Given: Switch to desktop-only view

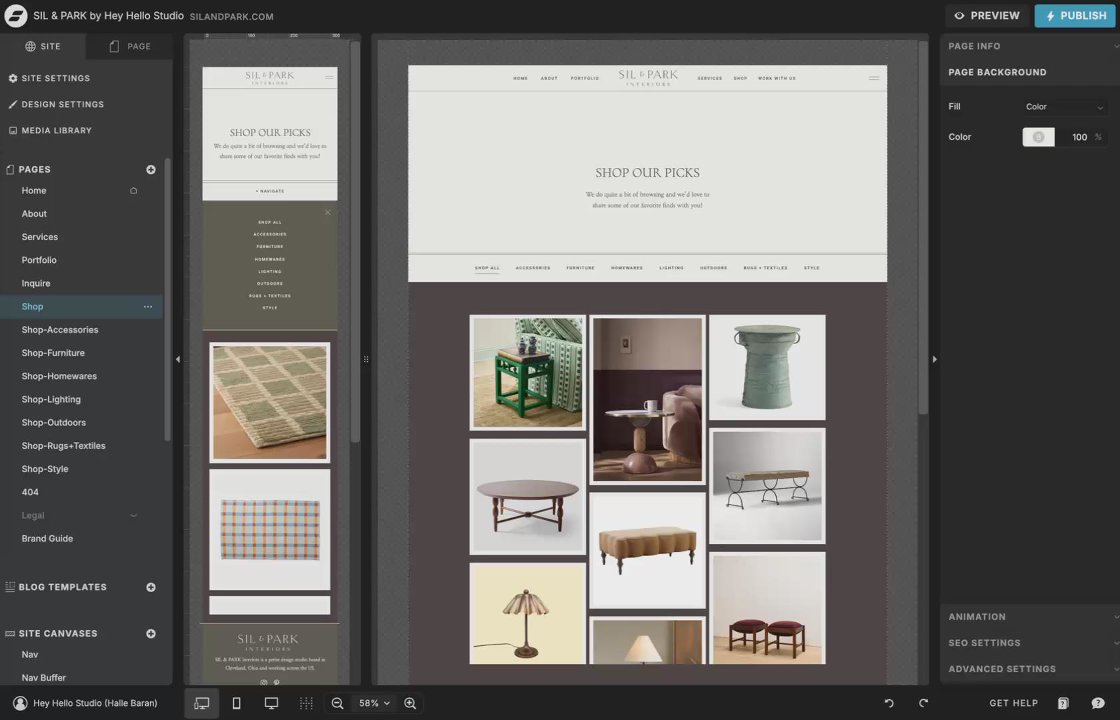Looking at the screenshot, I should (x=271, y=704).
